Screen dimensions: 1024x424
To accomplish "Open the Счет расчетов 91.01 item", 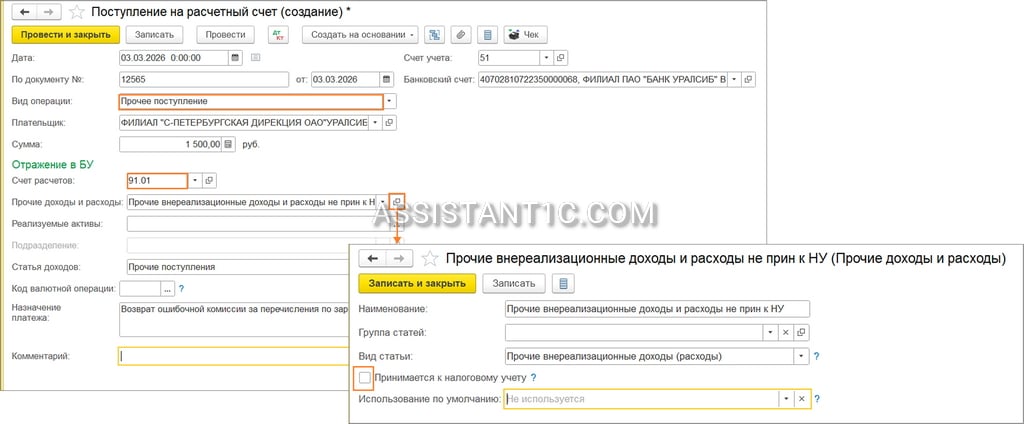I will (209, 180).
